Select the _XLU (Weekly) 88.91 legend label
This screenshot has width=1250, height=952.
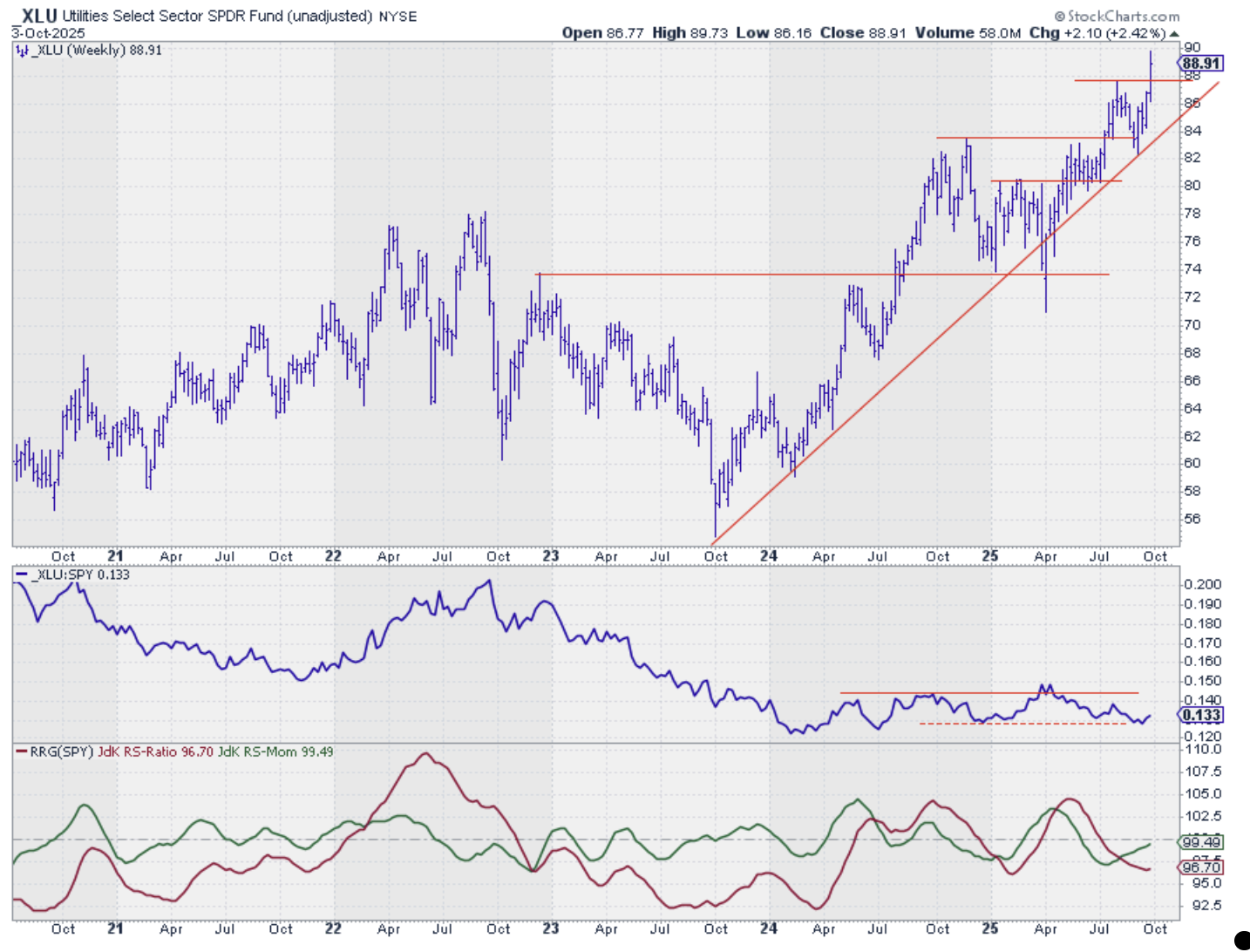coord(96,51)
